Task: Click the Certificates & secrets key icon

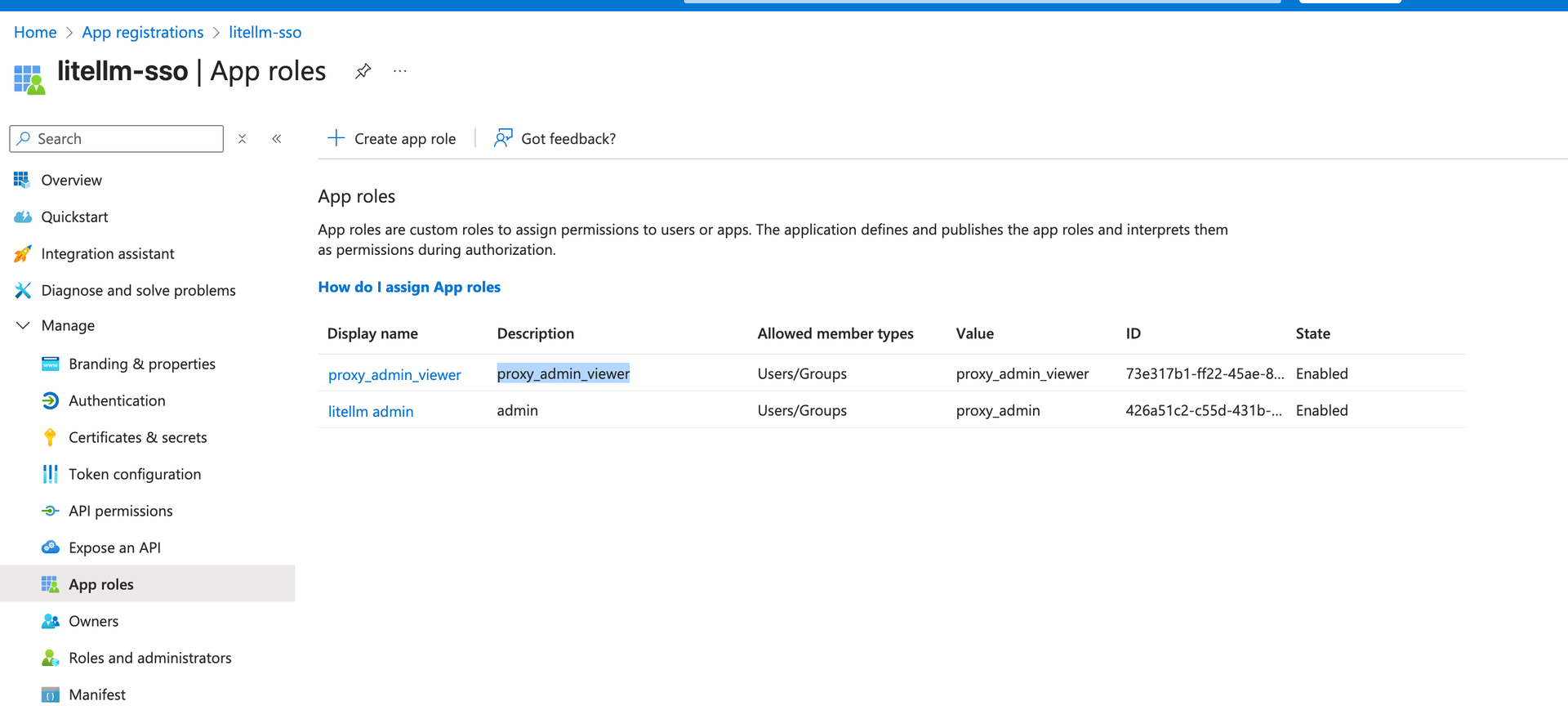Action: click(x=50, y=437)
